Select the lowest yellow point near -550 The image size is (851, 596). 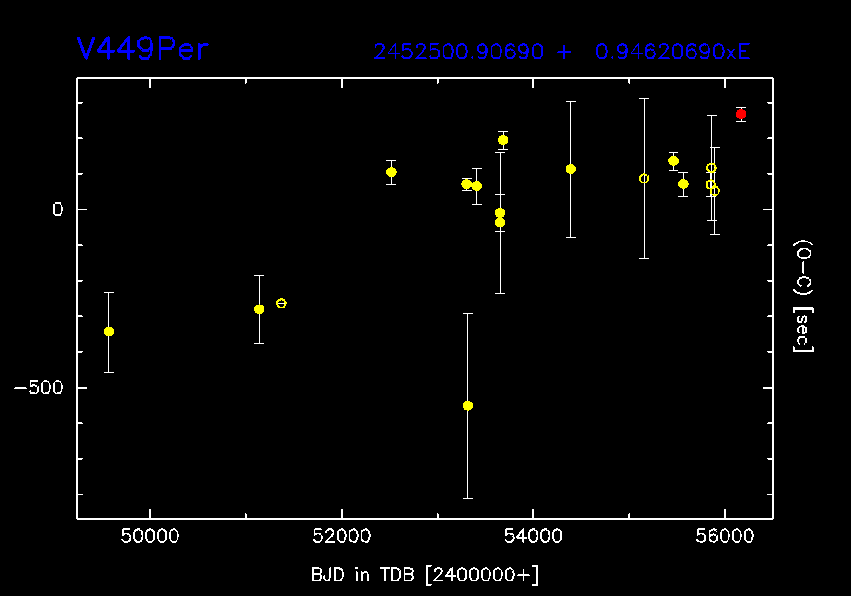[x=468, y=405]
